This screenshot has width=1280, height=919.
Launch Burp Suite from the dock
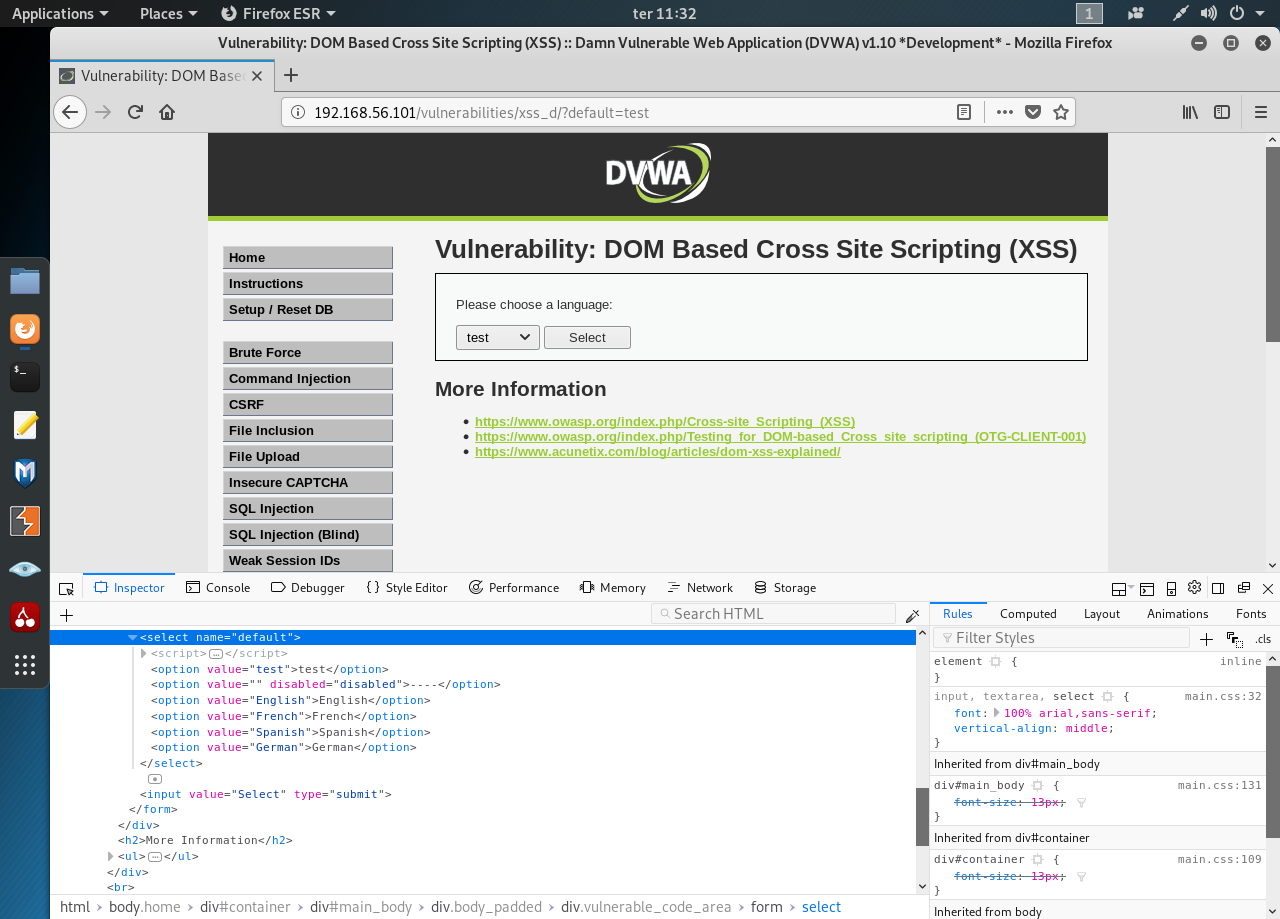[25, 521]
